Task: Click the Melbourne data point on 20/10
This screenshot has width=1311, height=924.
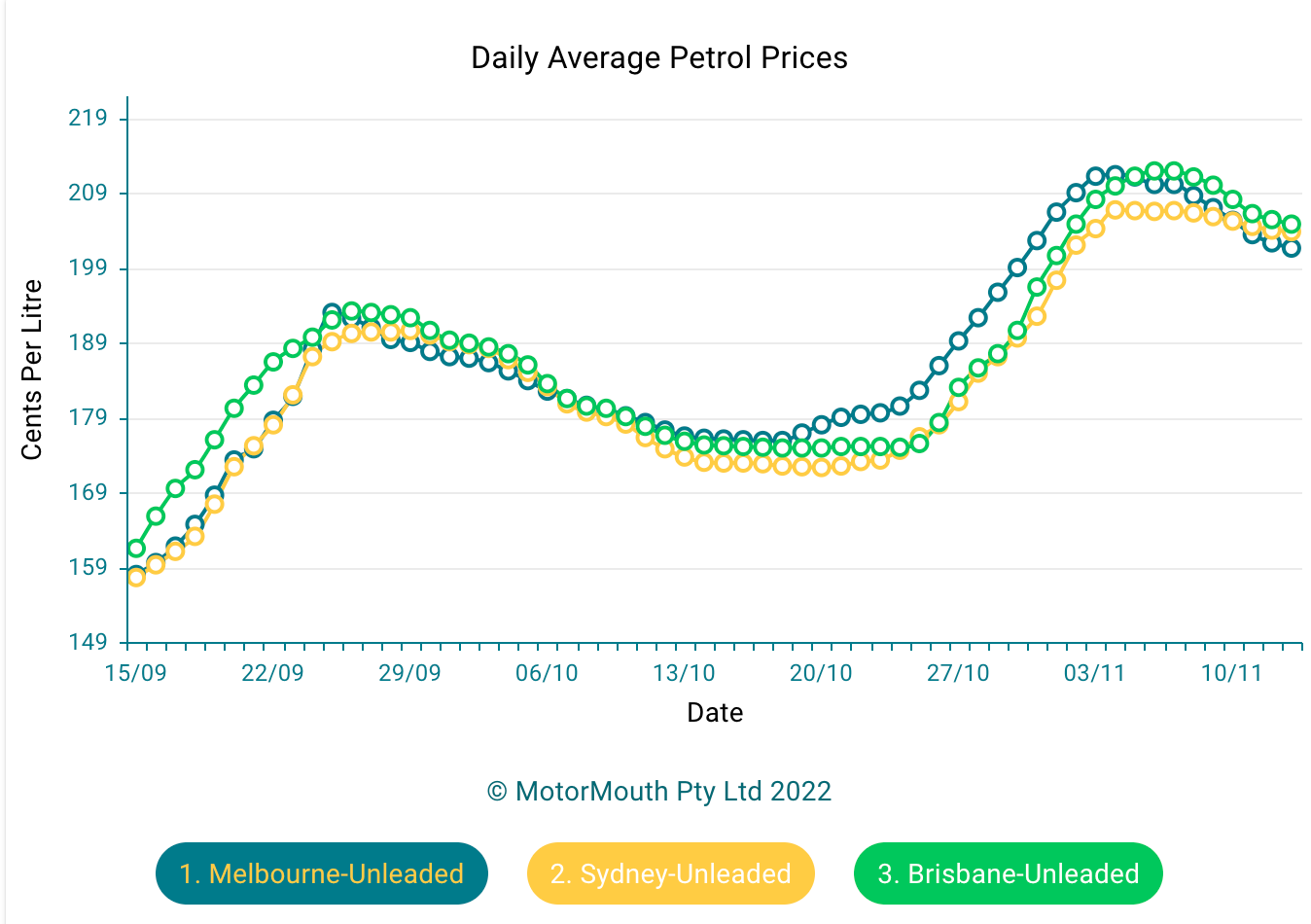Action: click(822, 424)
